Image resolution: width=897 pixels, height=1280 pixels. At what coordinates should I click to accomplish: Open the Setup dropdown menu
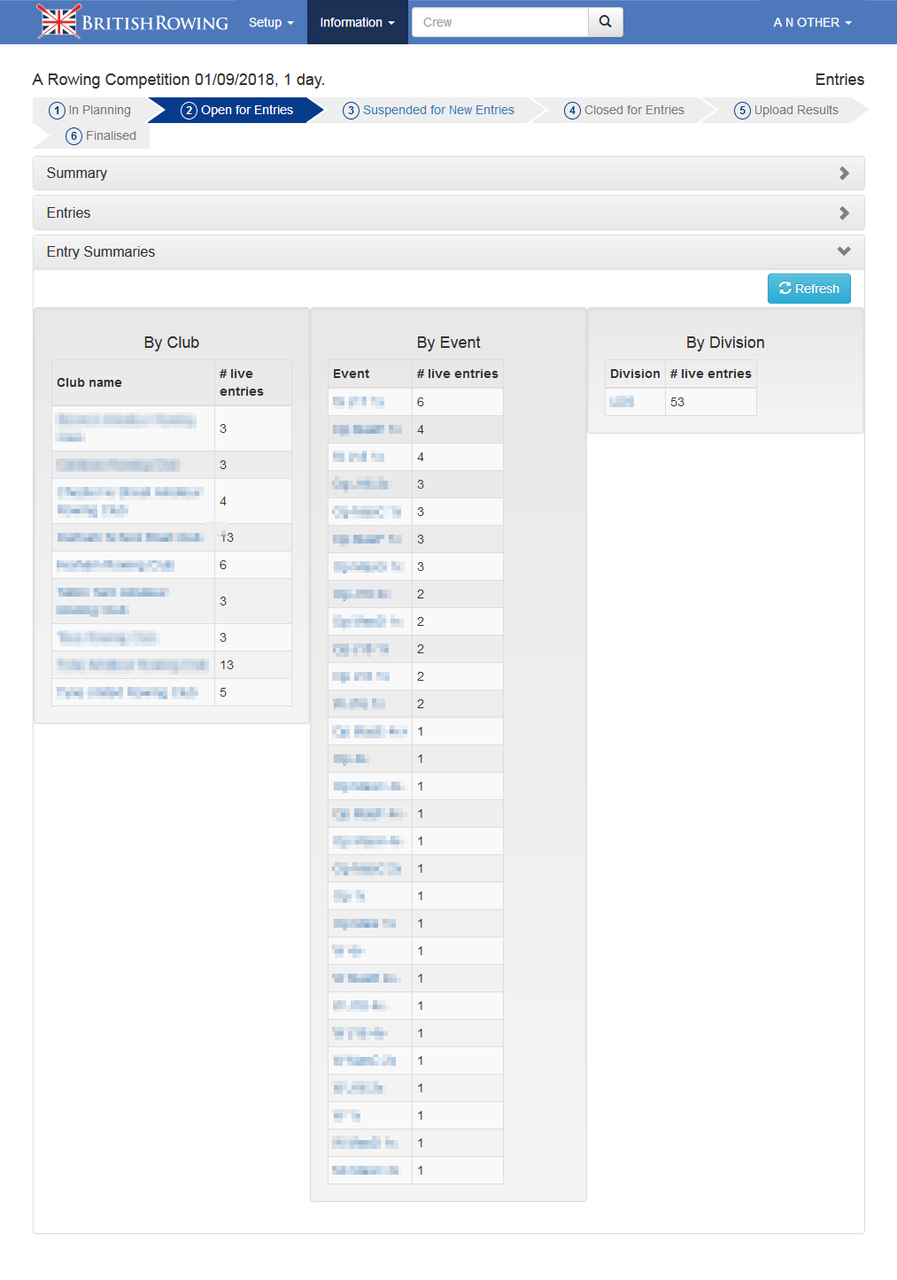[x=271, y=22]
